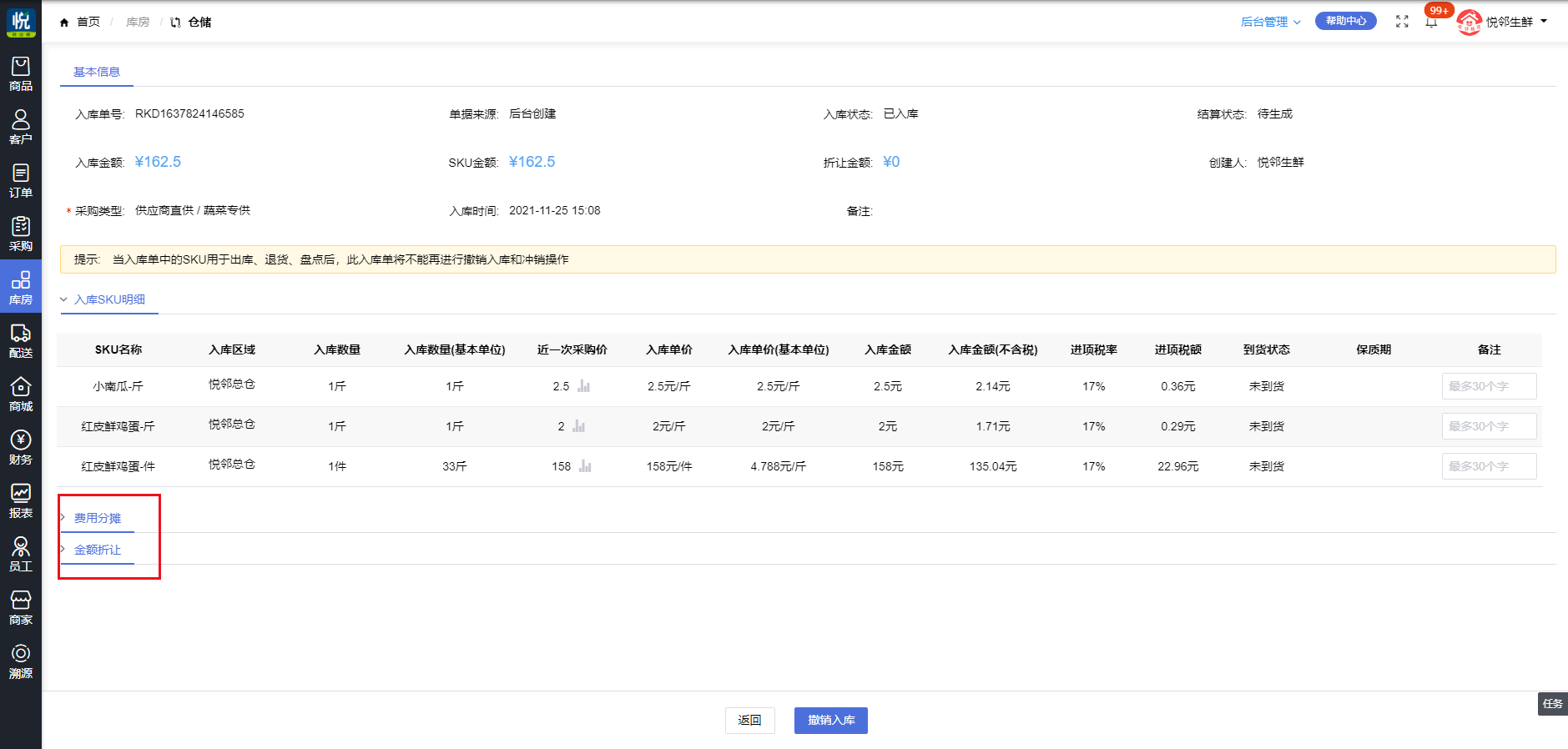Click the 22.96元 tax amount cell

[1177, 466]
